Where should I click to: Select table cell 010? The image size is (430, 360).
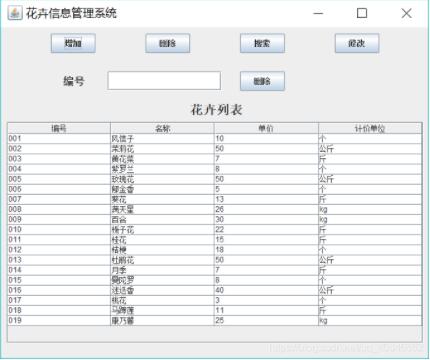click(x=59, y=230)
